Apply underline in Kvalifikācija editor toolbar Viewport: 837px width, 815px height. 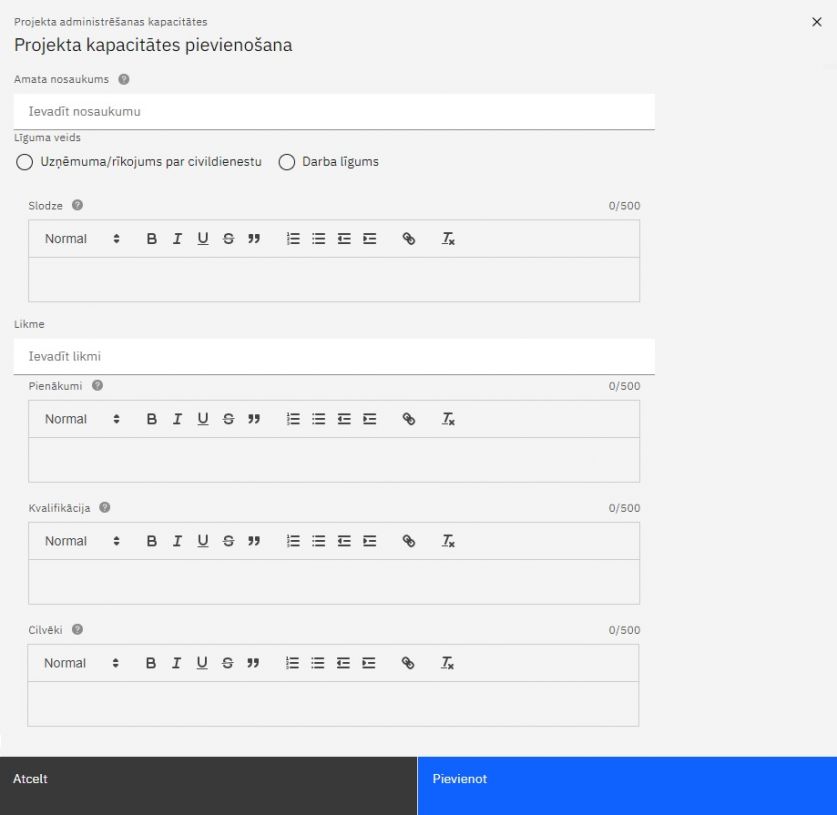coord(203,541)
